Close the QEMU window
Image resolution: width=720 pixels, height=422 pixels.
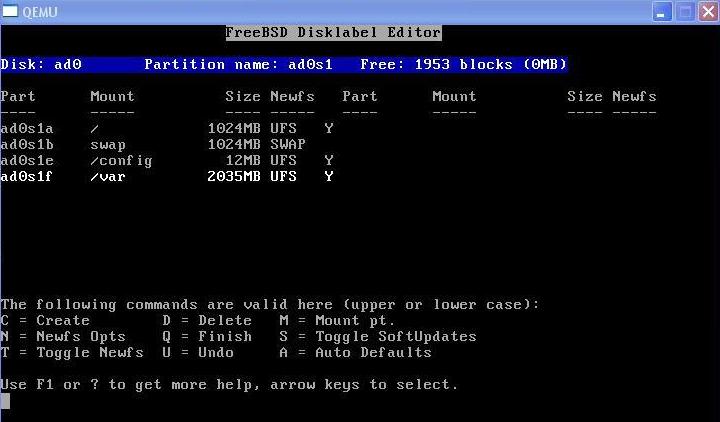point(709,11)
